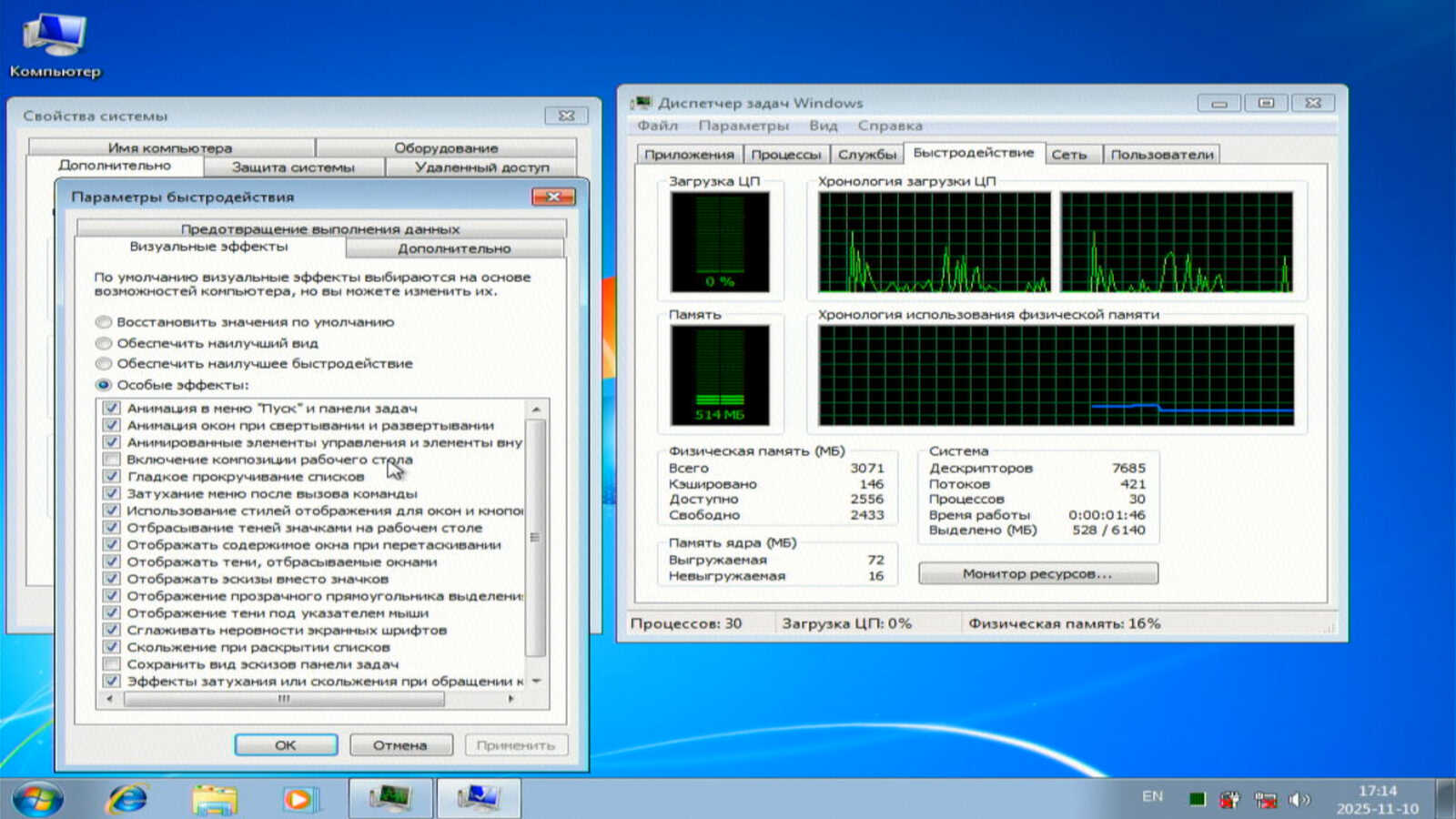Click the Монитор ресурсов button
This screenshot has height=819, width=1456.
(x=1037, y=573)
